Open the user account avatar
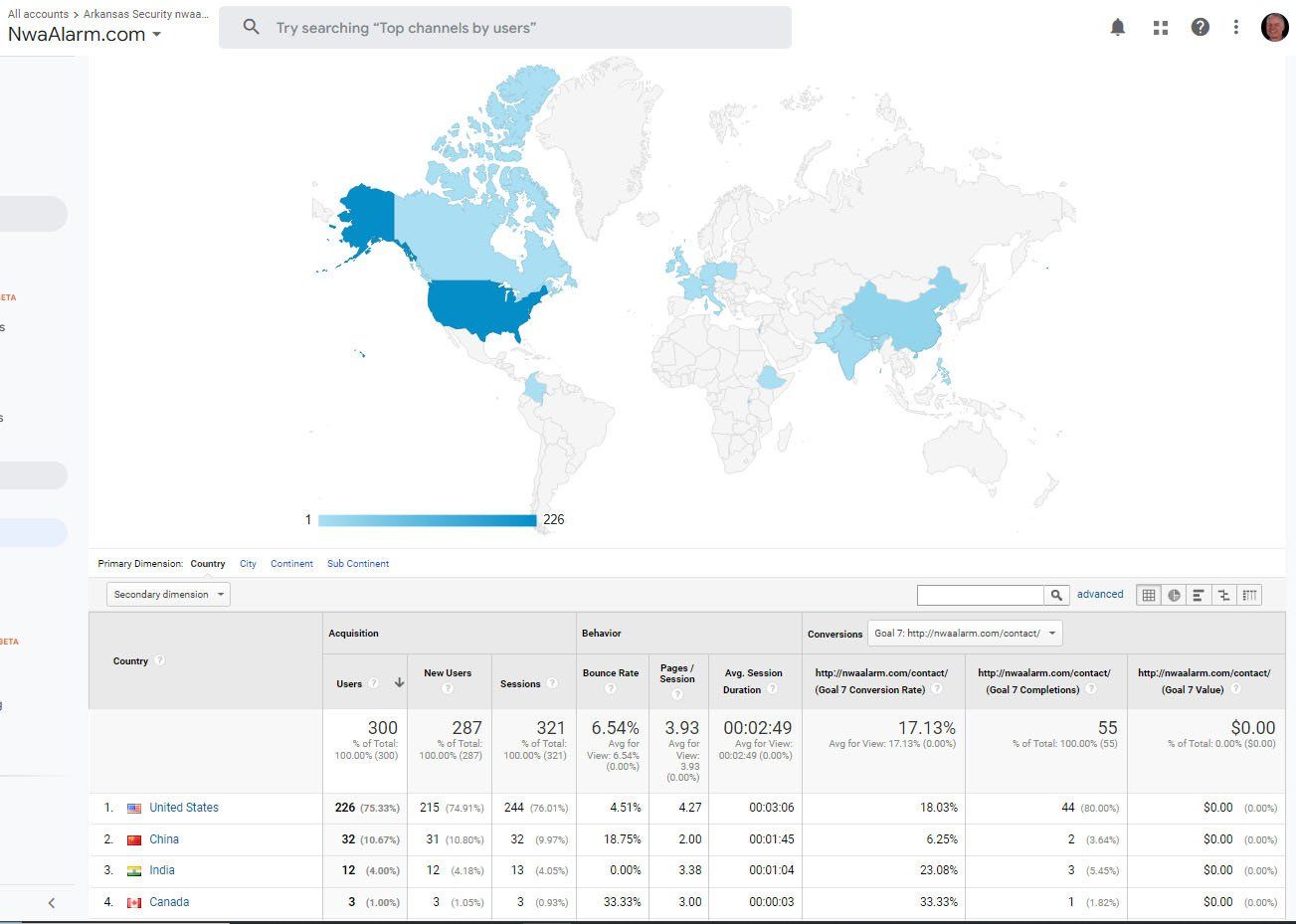Screen dimensions: 1296x924 [1274, 27]
